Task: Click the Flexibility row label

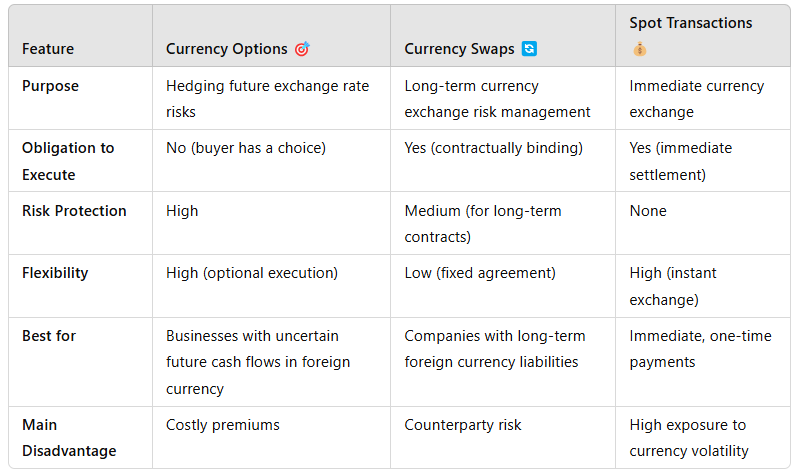Action: (55, 273)
